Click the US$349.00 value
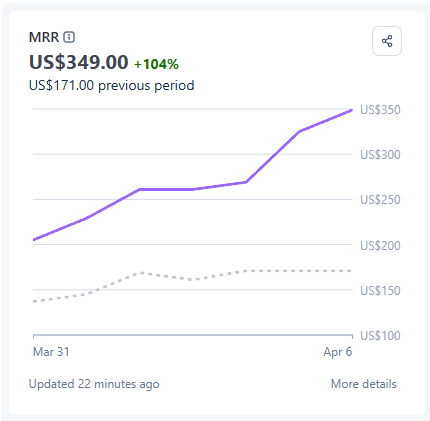430x421 pixels. pos(78,62)
